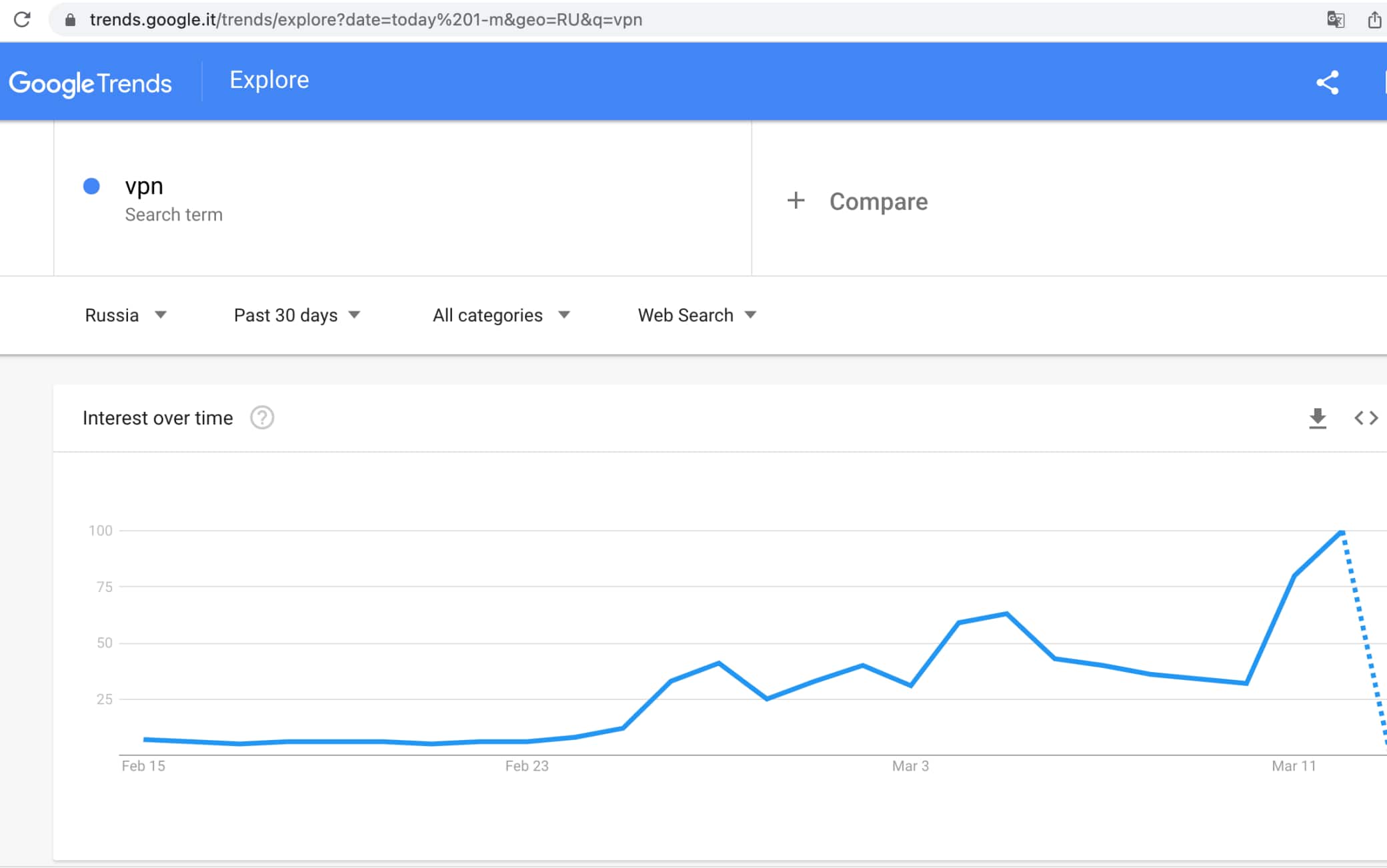Click the padlock site info icon
Screen dimensions: 1387x868
coord(70,20)
